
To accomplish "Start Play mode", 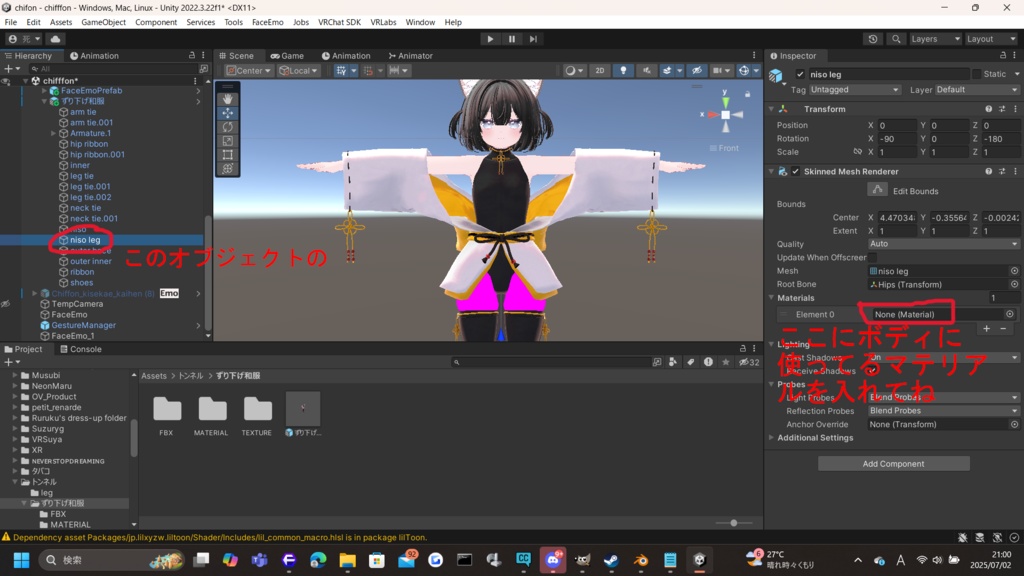I will 490,39.
